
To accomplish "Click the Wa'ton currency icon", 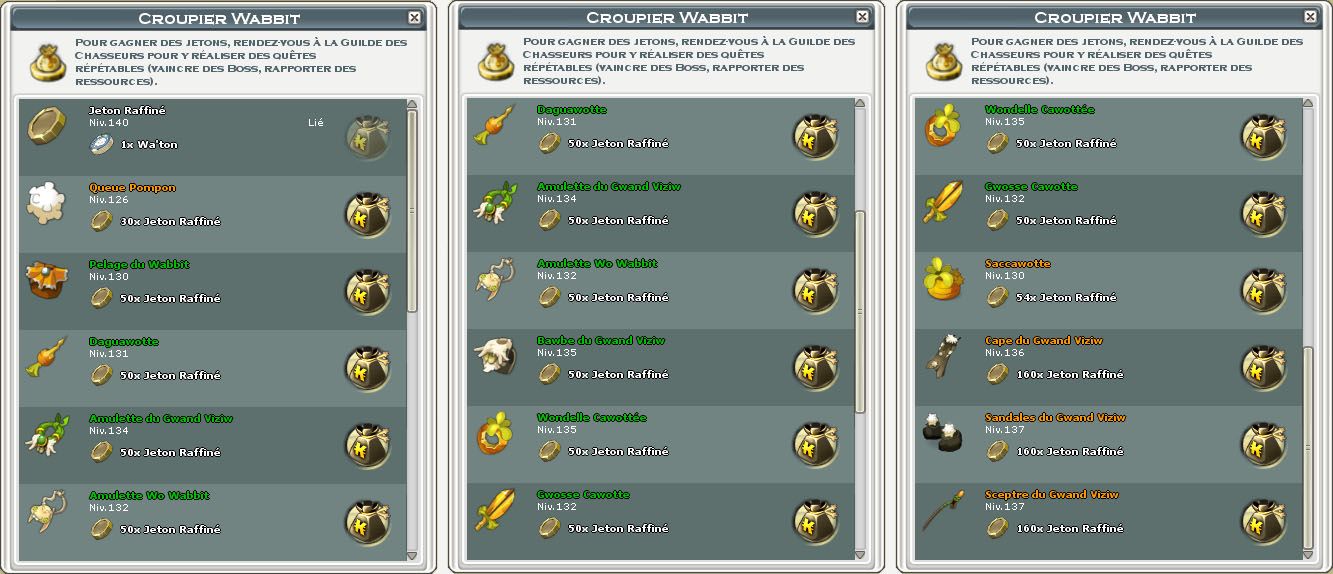I will tap(102, 144).
